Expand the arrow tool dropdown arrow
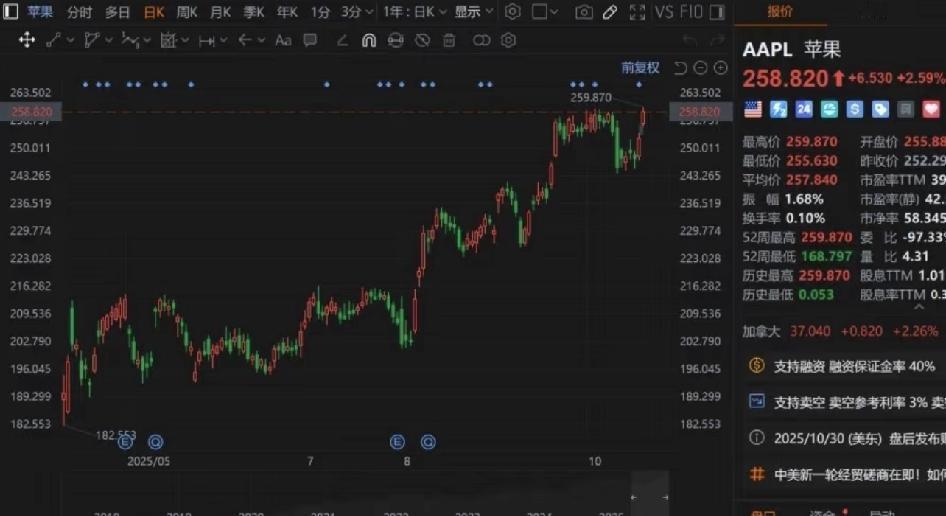 [261, 40]
